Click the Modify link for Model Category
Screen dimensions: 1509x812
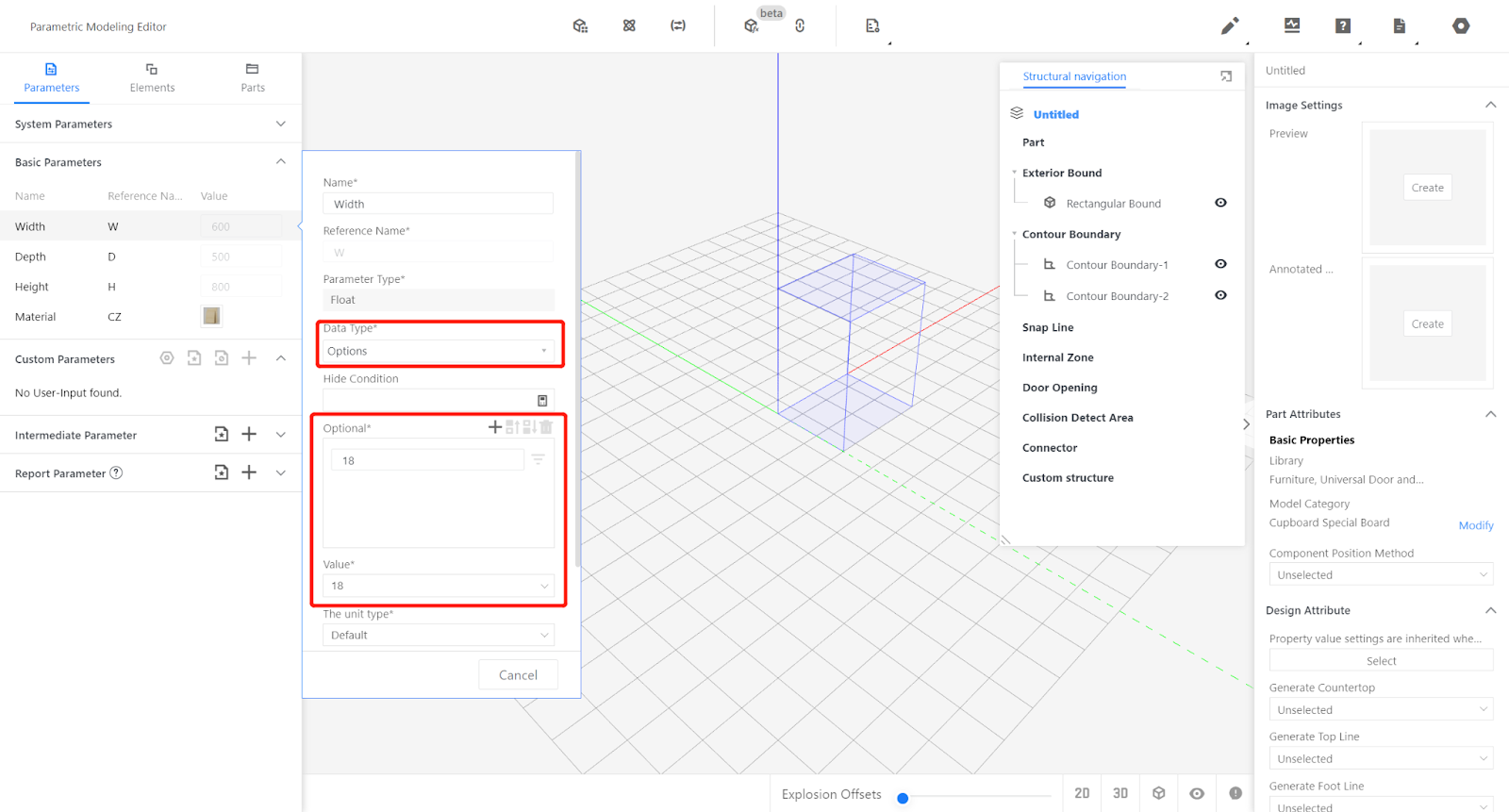click(x=1475, y=525)
